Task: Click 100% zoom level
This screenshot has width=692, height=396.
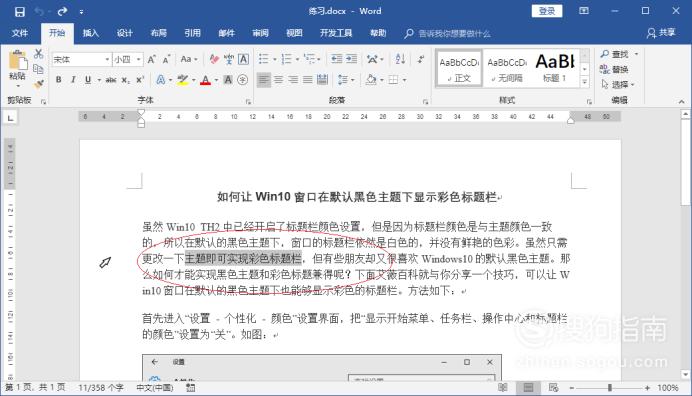Action: point(667,388)
